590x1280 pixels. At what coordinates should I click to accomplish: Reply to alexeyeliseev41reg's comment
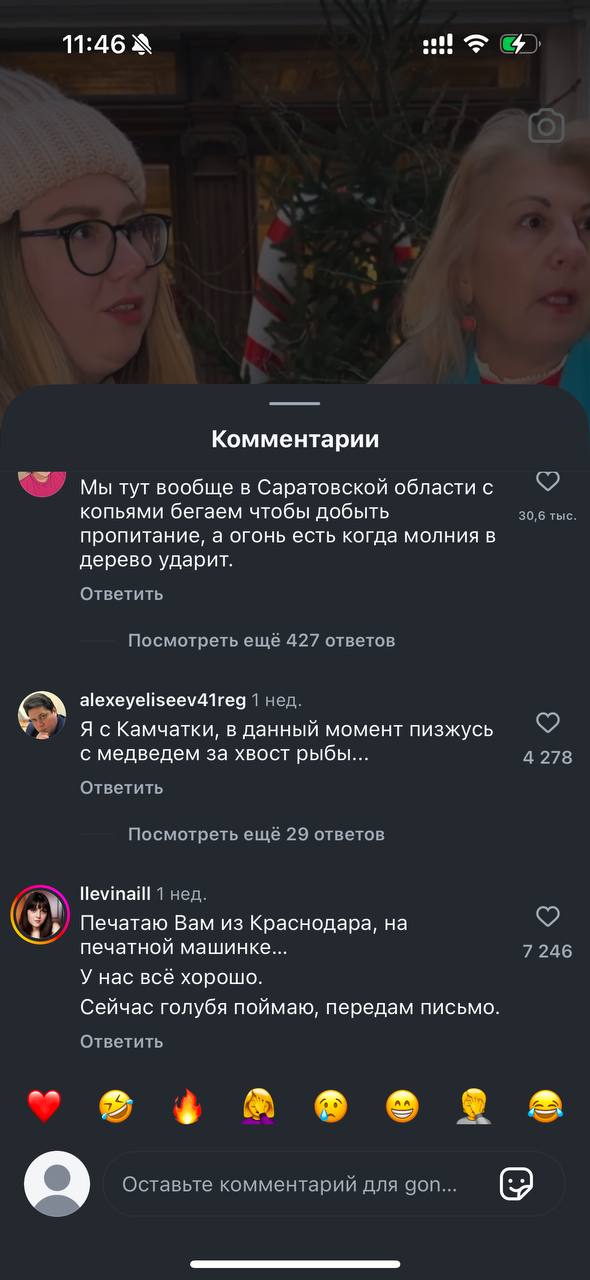click(x=121, y=788)
